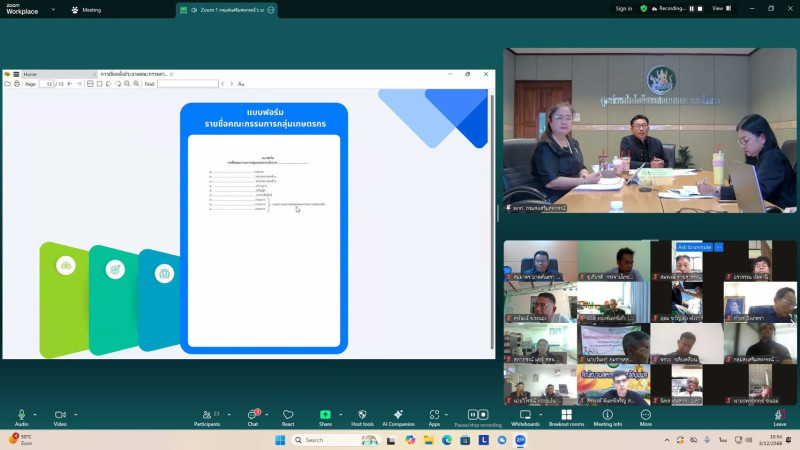This screenshot has width=800, height=450.
Task: Switch to the Meeting tab
Action: 87,10
